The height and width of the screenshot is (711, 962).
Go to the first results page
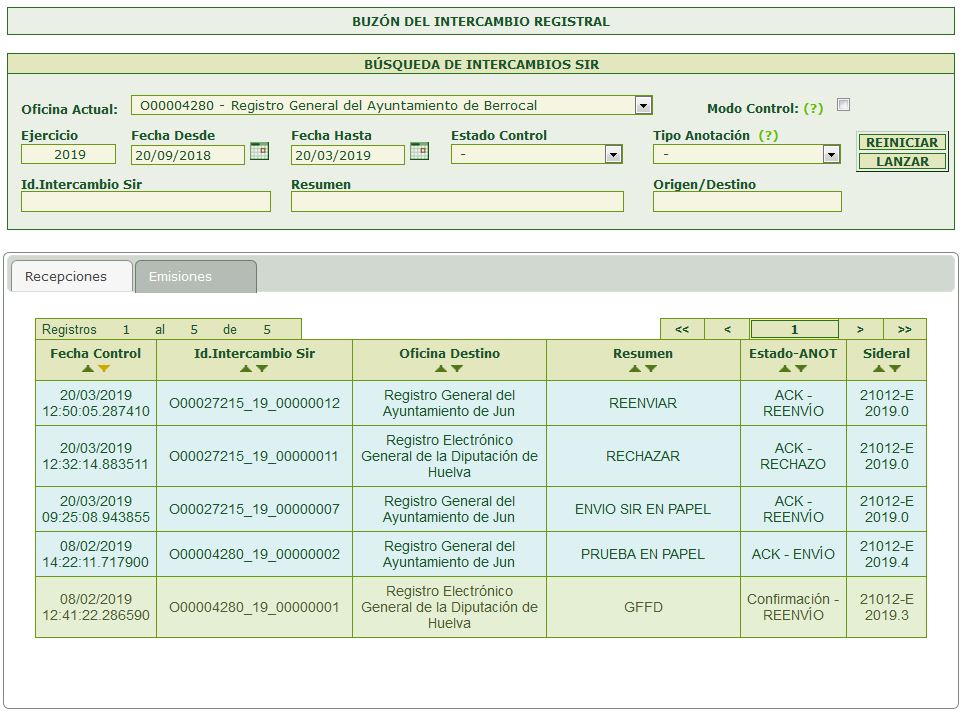tap(682, 329)
